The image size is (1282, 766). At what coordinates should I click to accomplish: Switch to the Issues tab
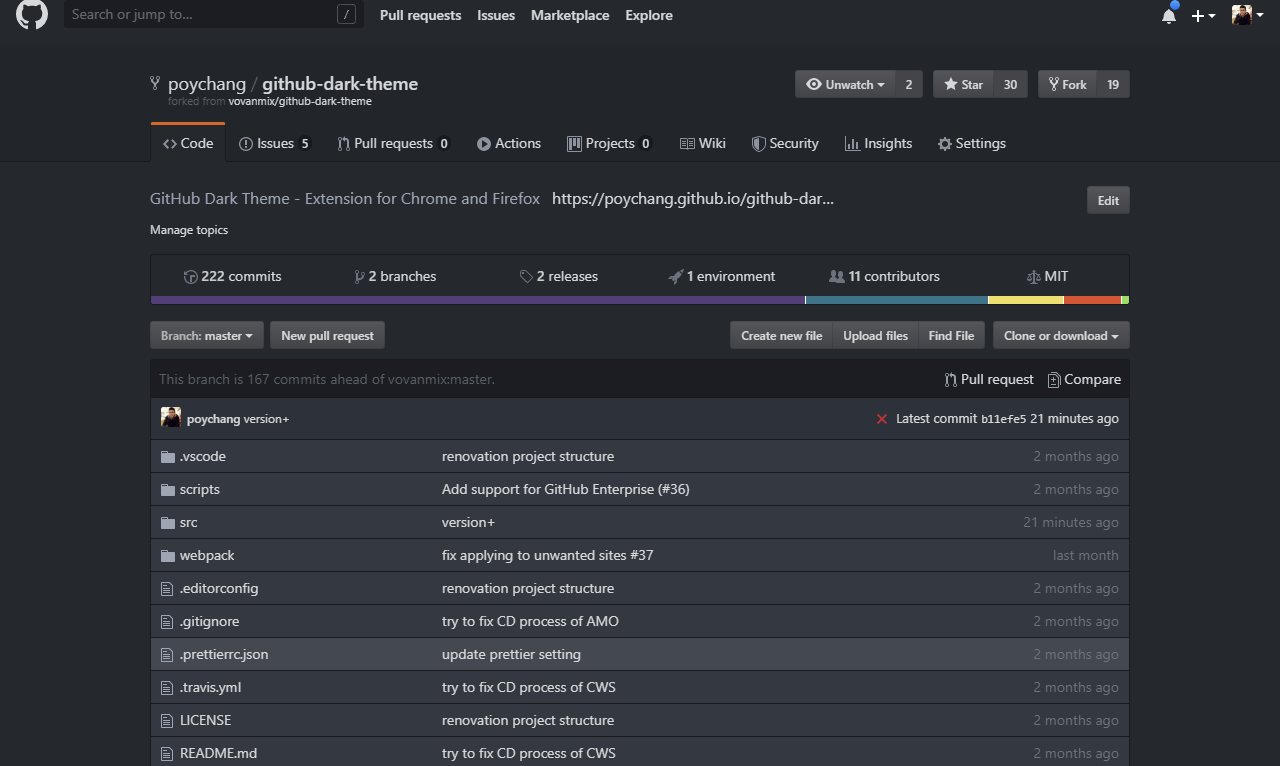pyautogui.click(x=274, y=143)
